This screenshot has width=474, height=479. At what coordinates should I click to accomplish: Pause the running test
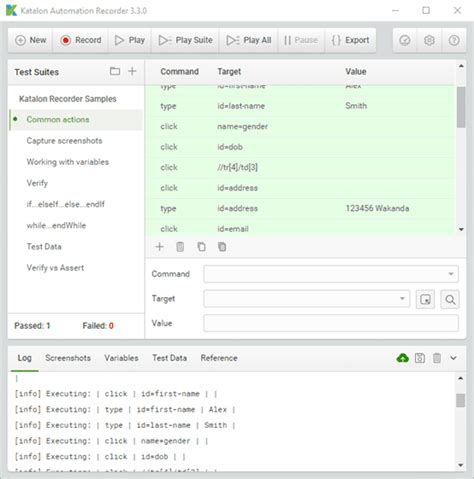[x=301, y=40]
